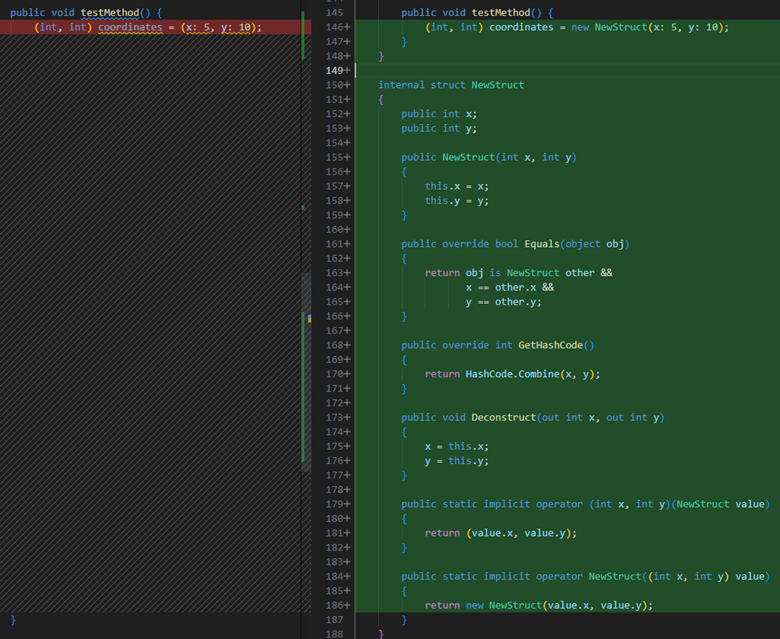Click the return new NewStruct statement line 186
The height and width of the screenshot is (639, 780).
pos(538,606)
